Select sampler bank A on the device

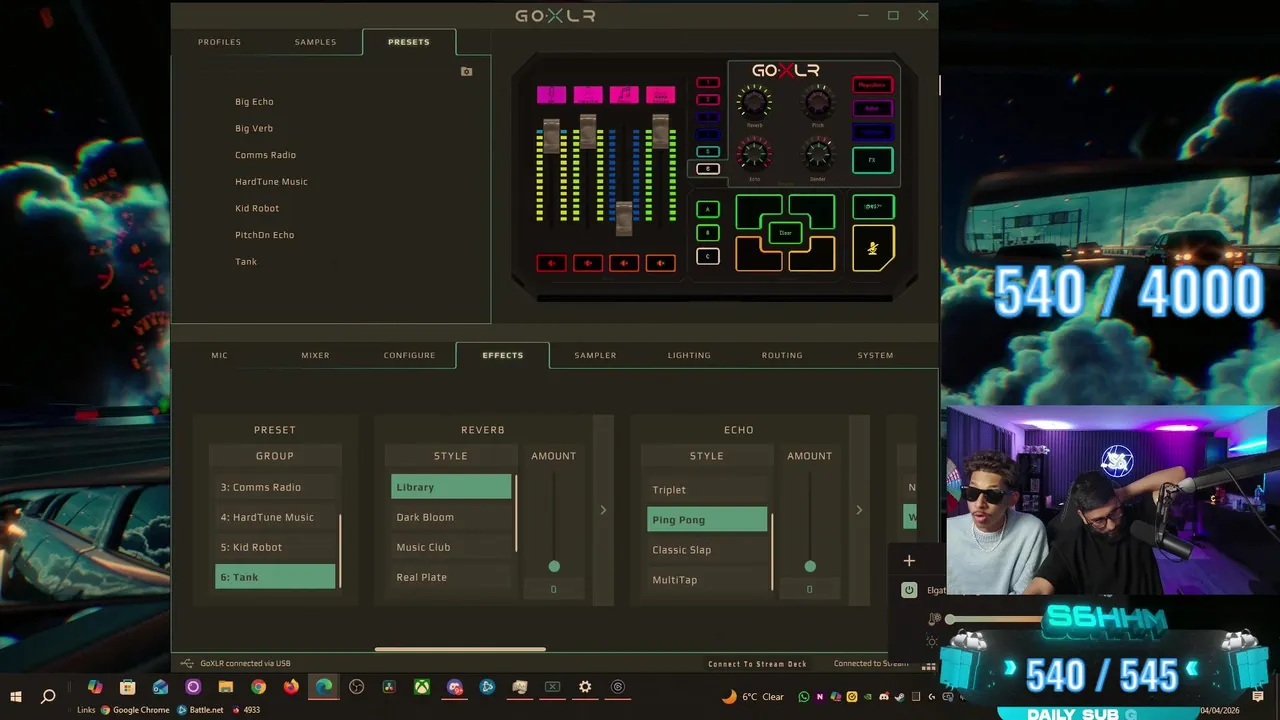click(x=708, y=209)
